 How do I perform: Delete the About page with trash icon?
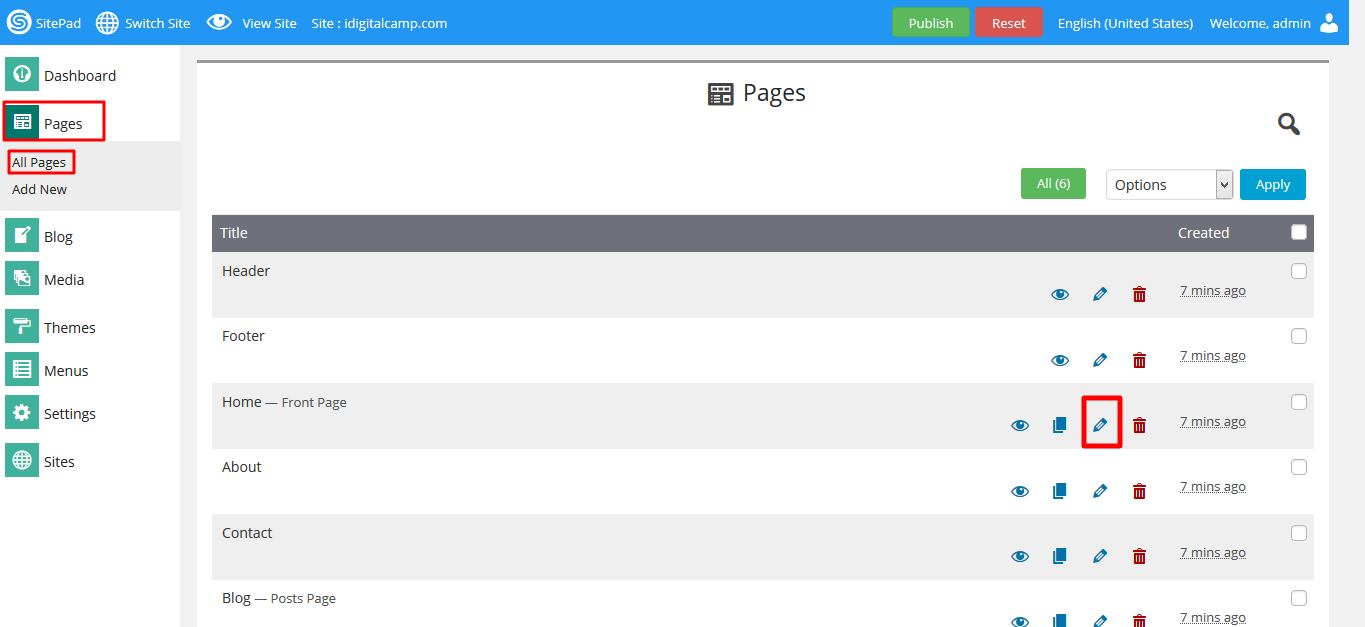pos(1139,491)
